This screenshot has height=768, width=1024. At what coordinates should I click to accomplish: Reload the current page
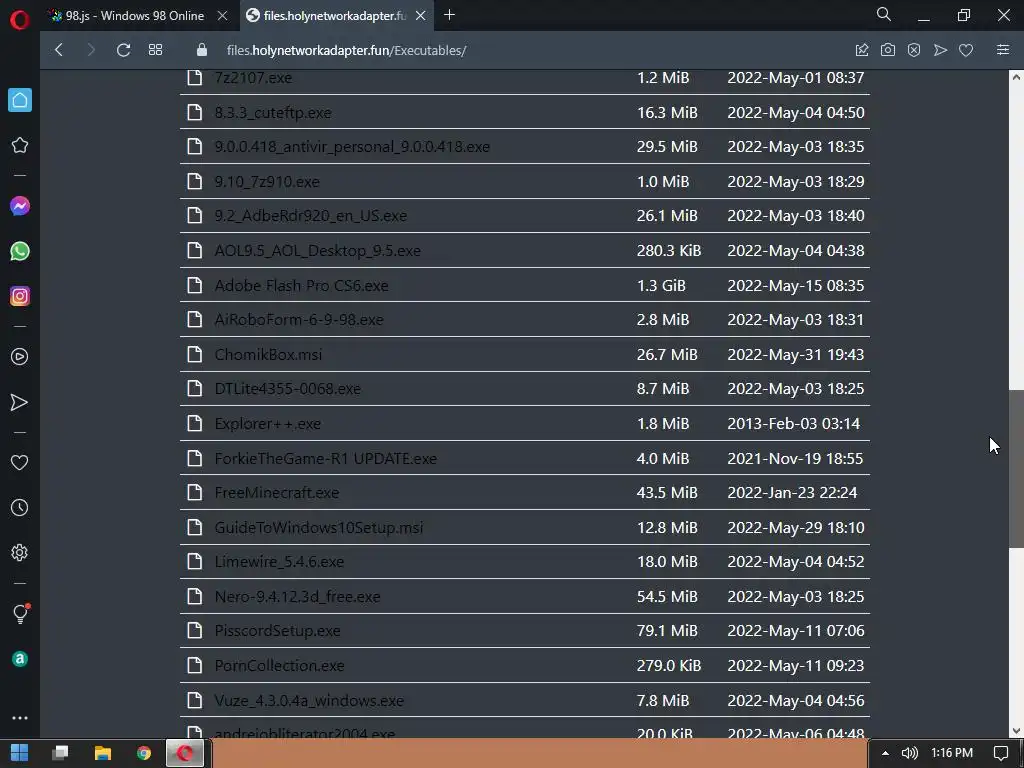[x=123, y=50]
